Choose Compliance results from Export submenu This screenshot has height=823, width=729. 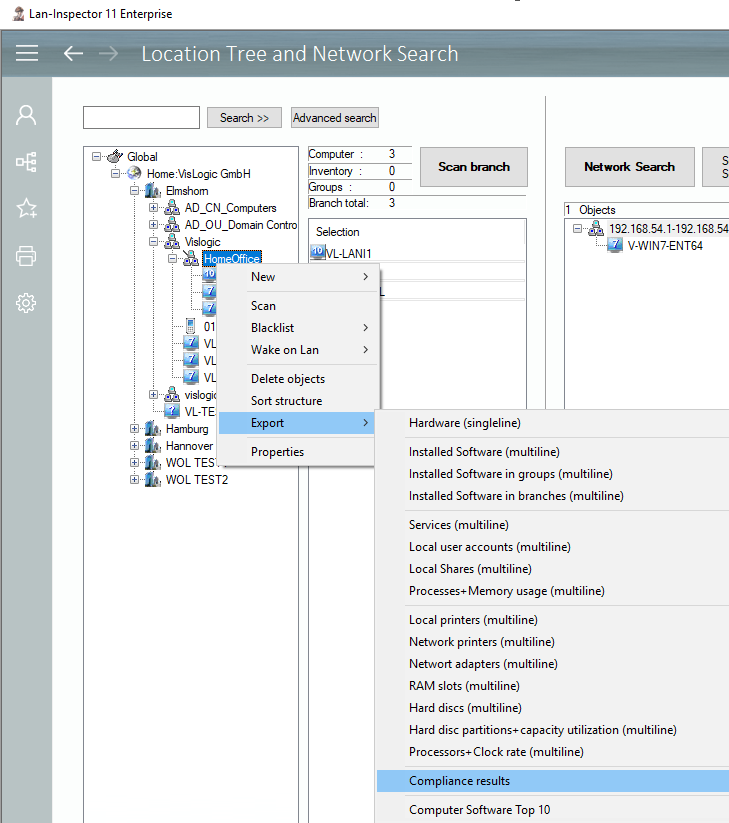click(459, 781)
